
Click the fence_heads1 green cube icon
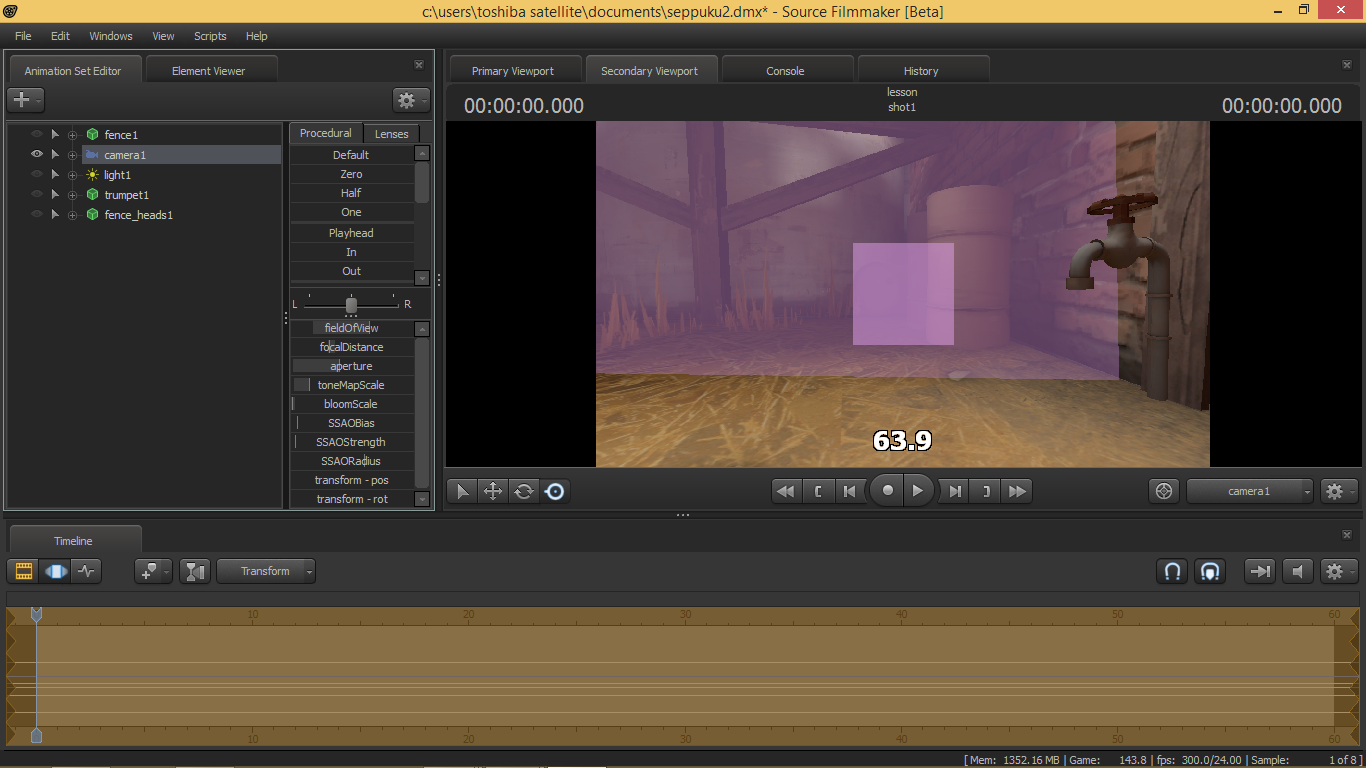92,214
